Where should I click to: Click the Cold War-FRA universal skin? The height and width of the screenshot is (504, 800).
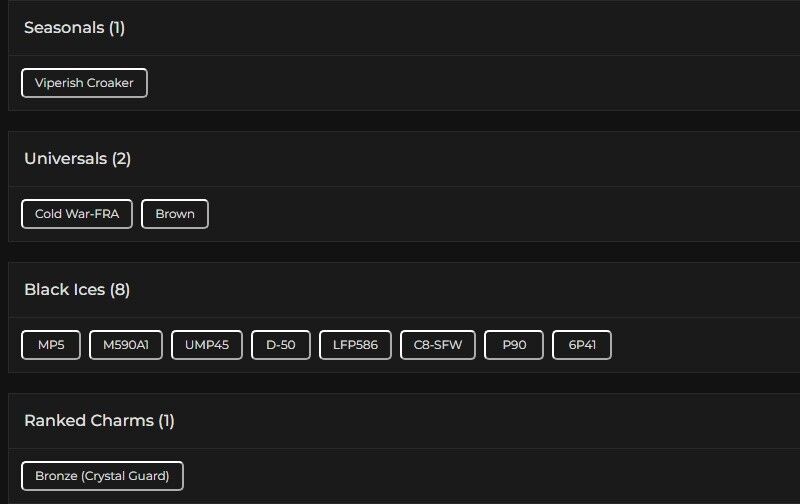coord(77,214)
